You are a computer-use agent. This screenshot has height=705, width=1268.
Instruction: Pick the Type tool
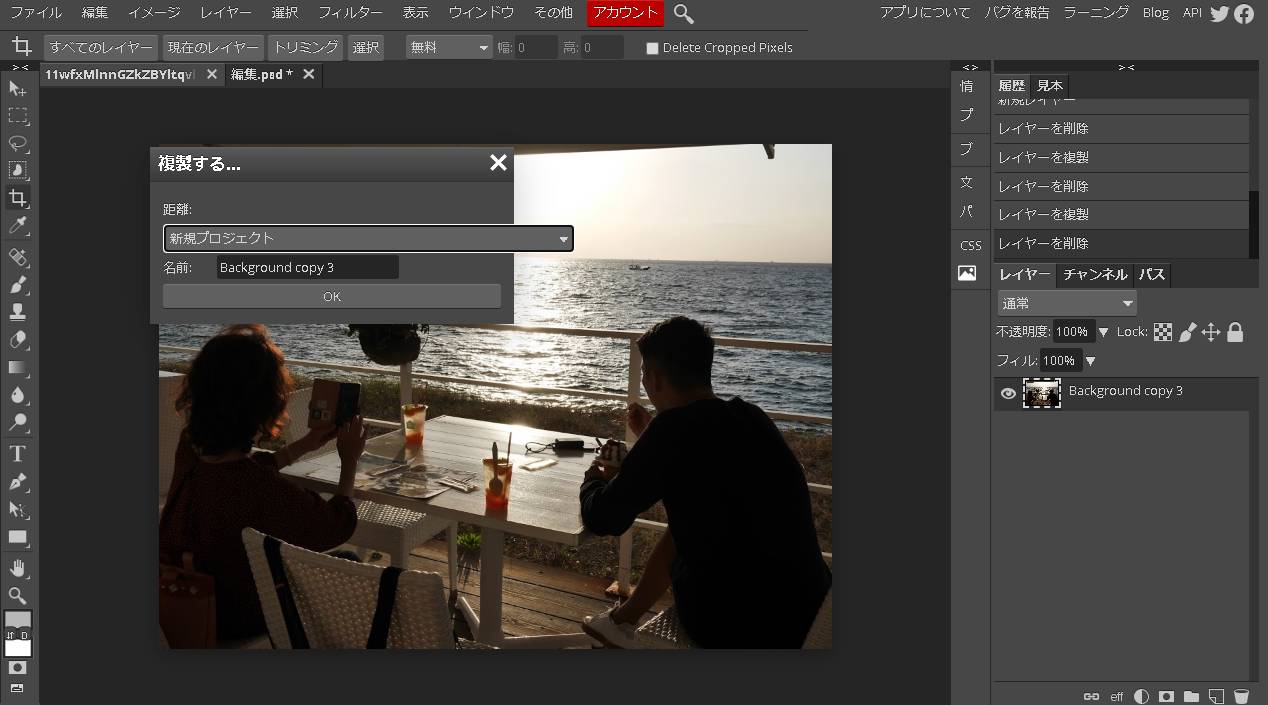18,454
